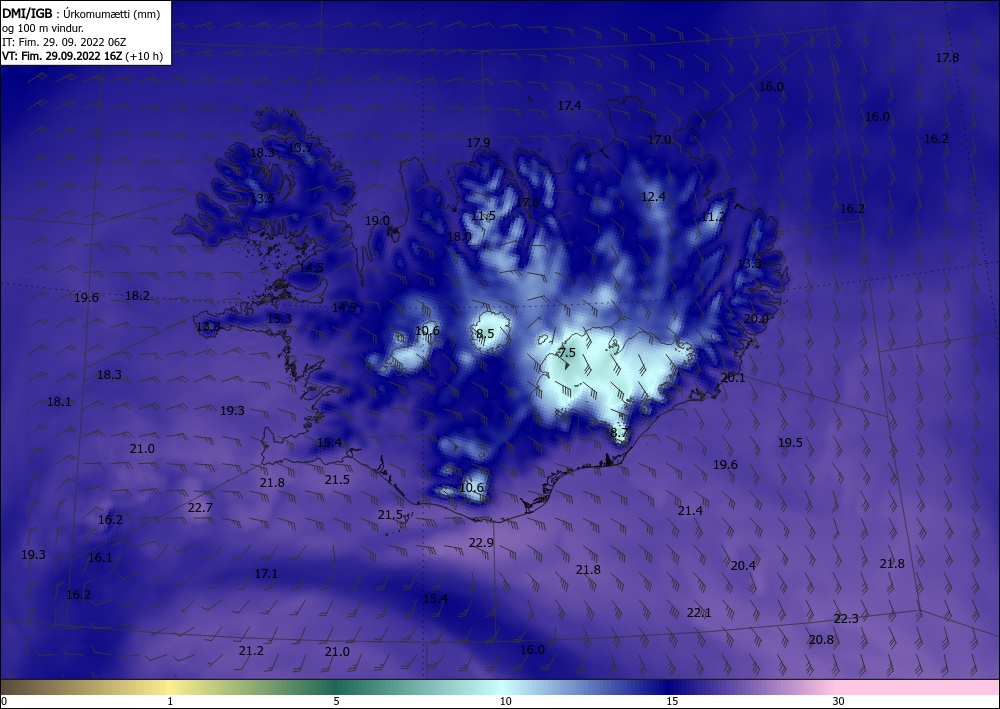Click the 19.0 value on the map
1000x709 pixels.
pos(377,221)
